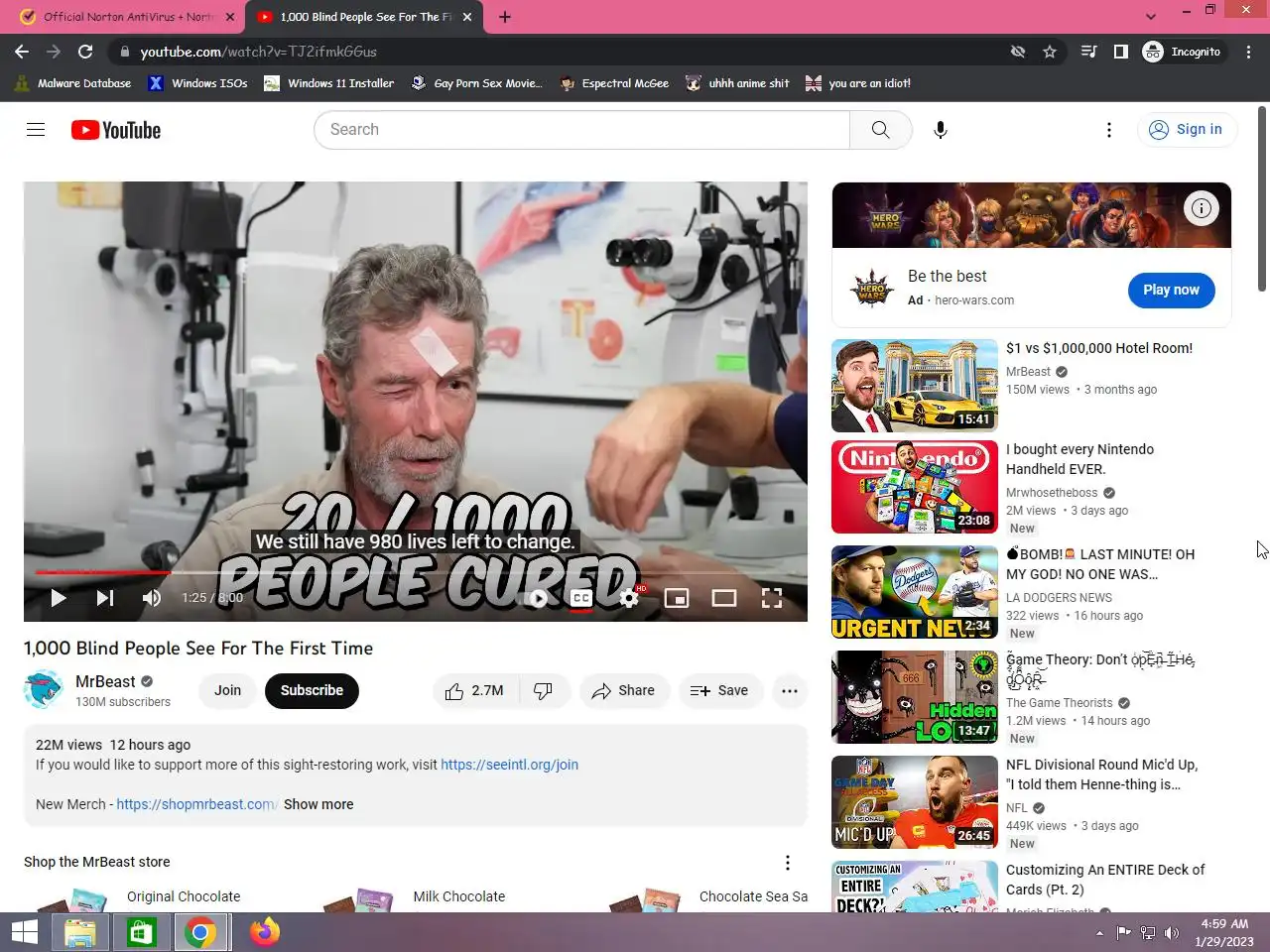Viewport: 1270px width, 952px height.
Task: Click the Incognito profile indicator
Action: 1183,52
